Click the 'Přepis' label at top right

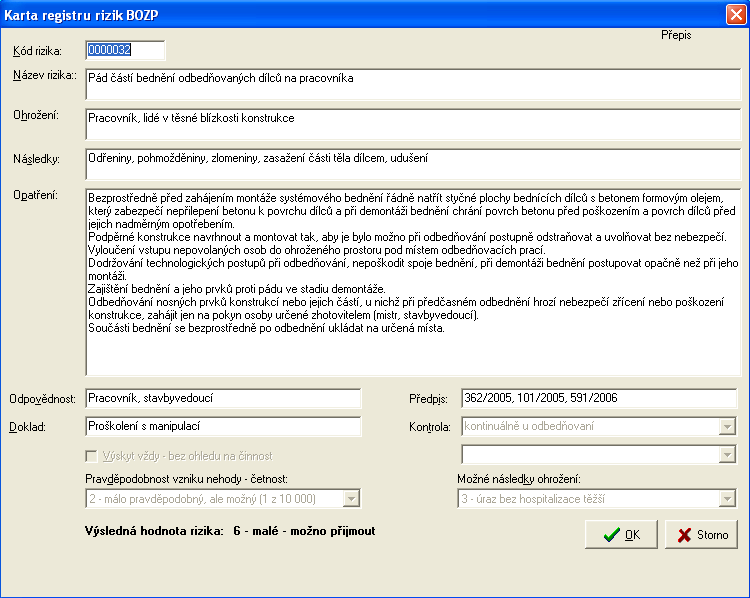coord(676,35)
